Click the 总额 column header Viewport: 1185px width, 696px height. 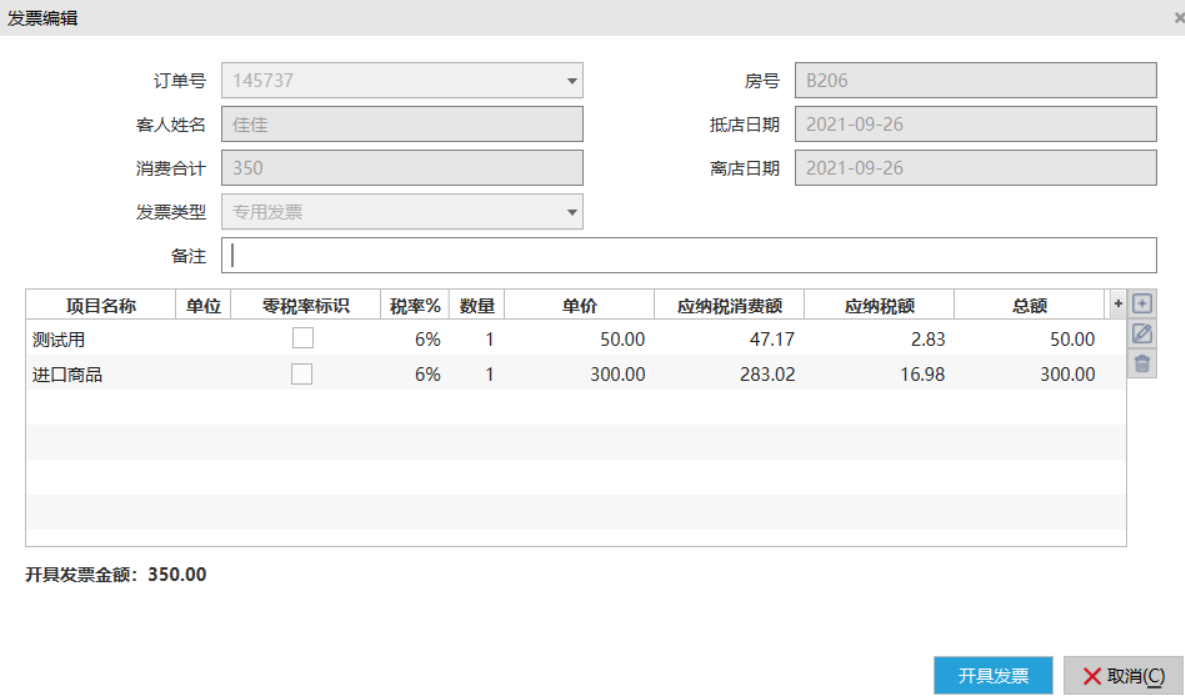click(1029, 306)
